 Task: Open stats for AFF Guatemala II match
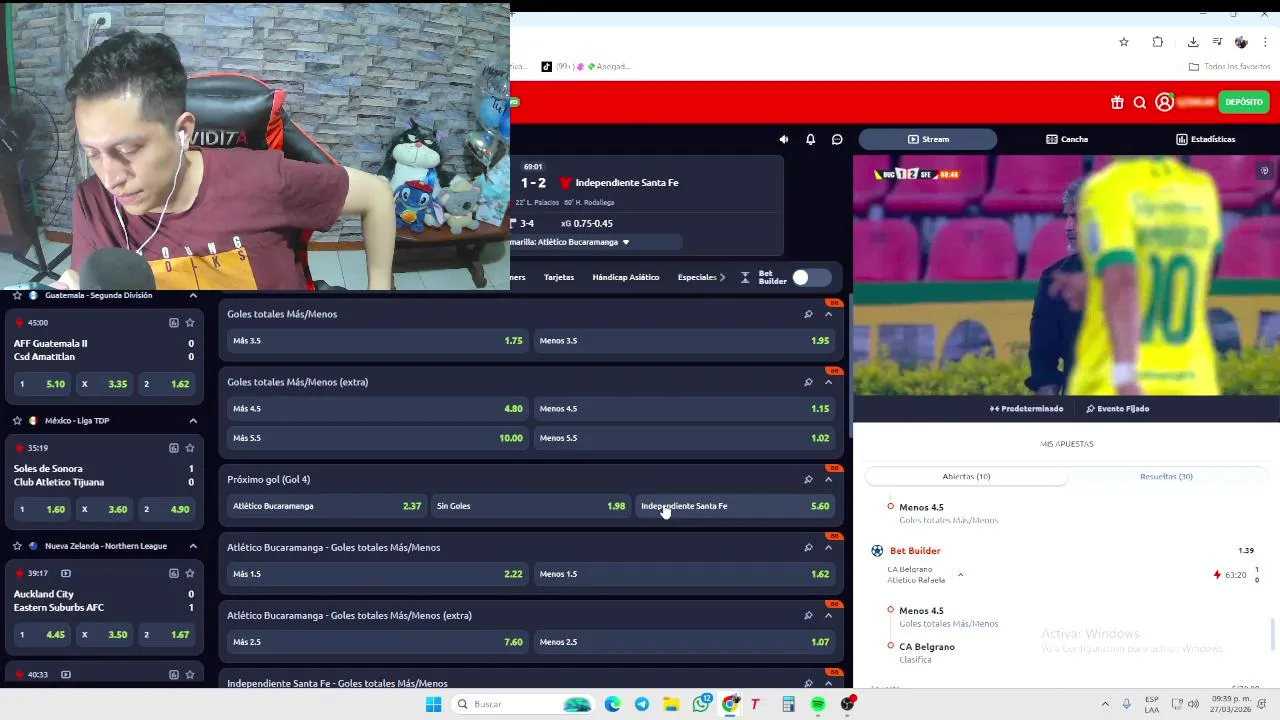(173, 323)
